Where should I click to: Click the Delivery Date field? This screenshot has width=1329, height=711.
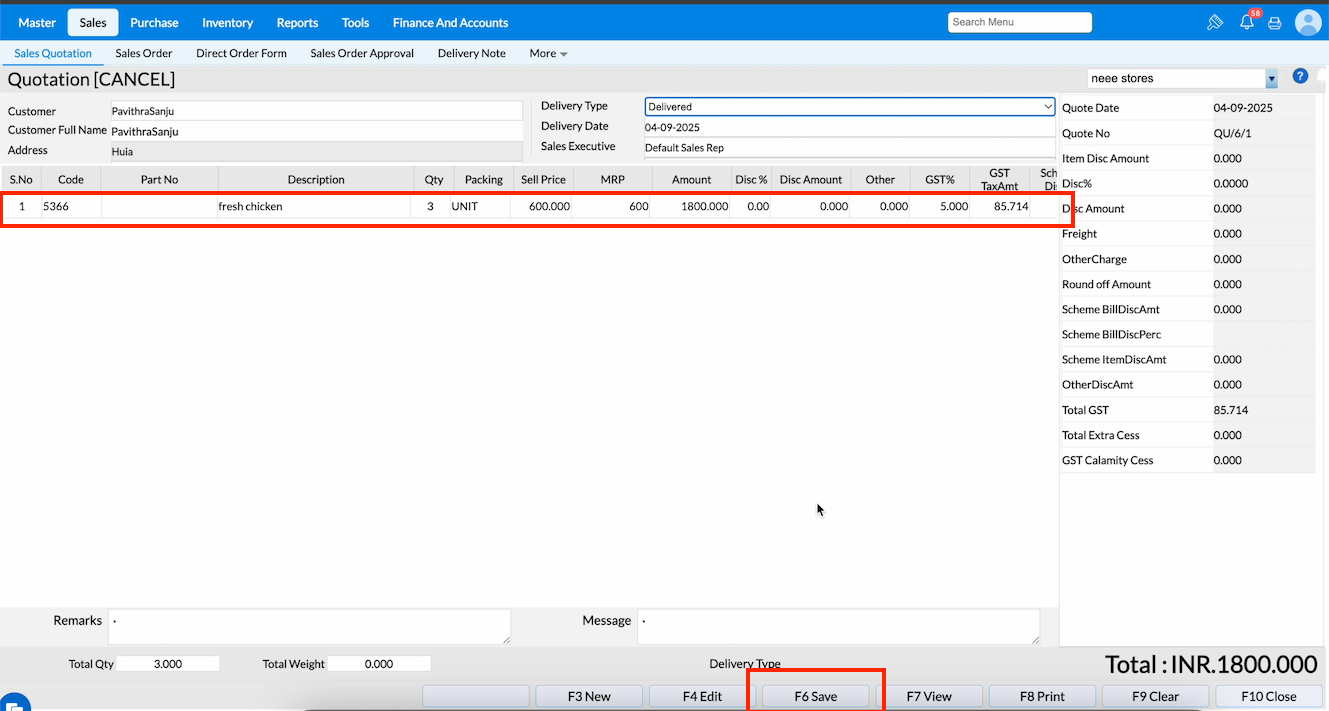click(x=850, y=127)
